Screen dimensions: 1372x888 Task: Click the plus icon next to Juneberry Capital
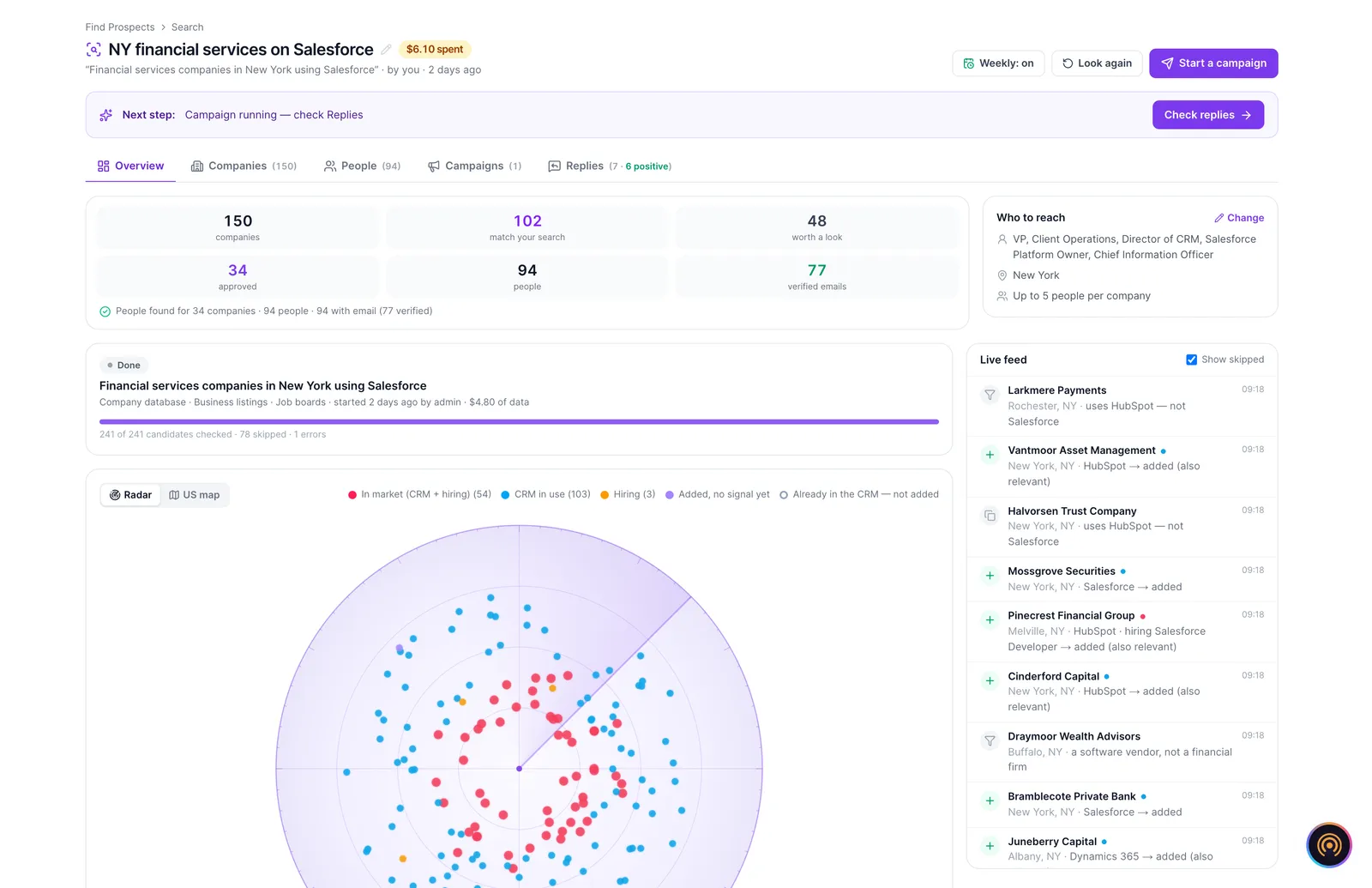point(990,846)
